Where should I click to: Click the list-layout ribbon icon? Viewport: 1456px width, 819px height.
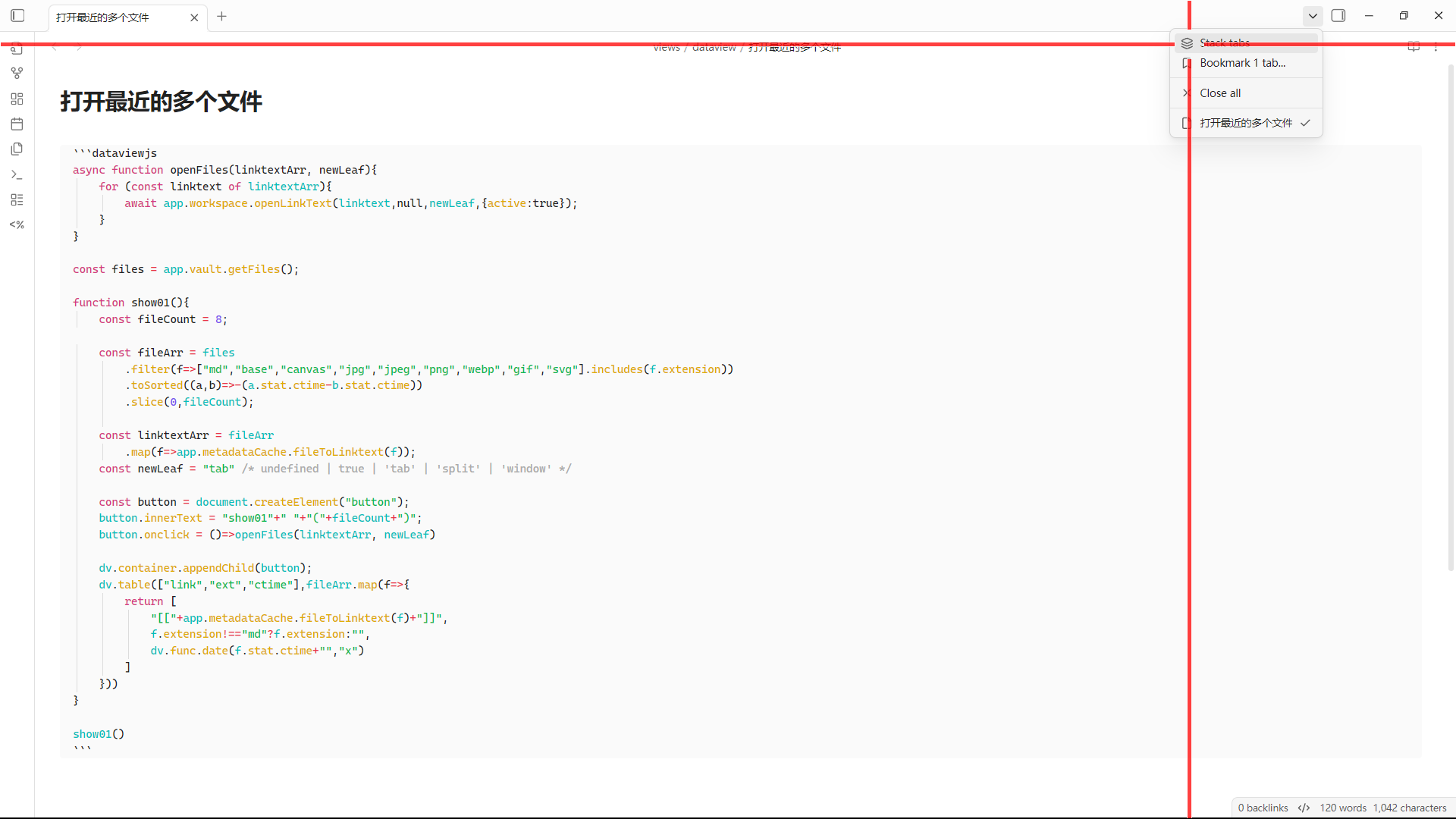click(x=17, y=199)
